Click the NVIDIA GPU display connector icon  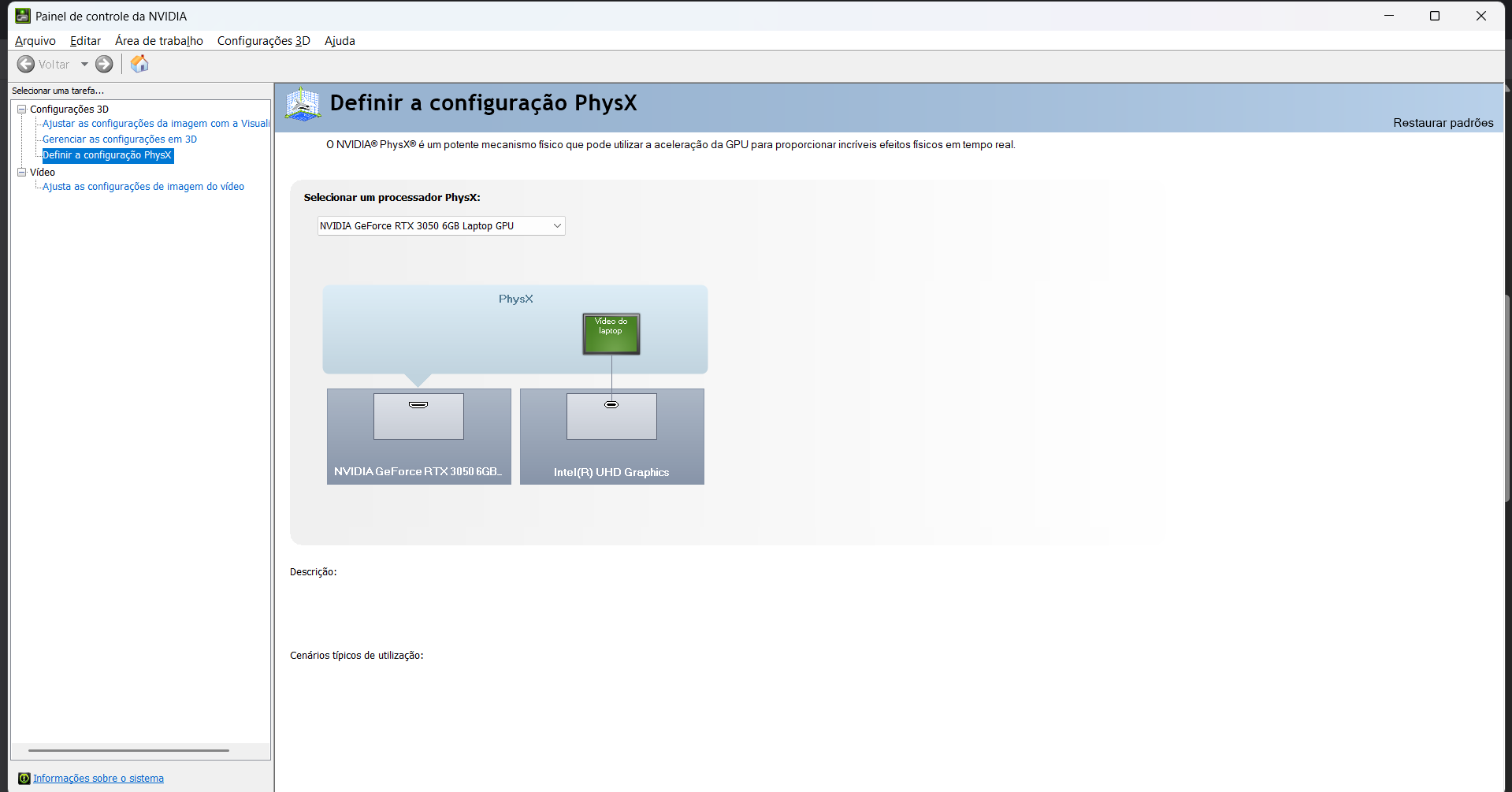coord(418,405)
